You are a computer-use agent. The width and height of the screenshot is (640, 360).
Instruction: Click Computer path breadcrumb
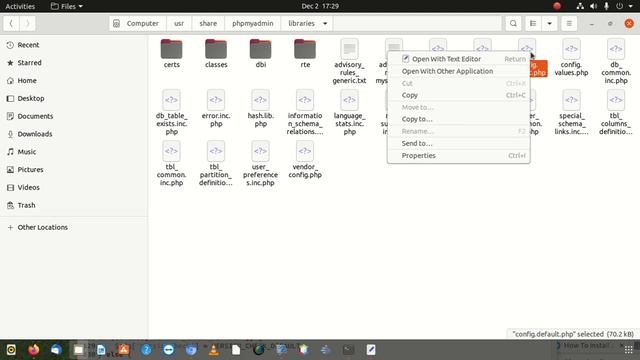click(x=138, y=23)
